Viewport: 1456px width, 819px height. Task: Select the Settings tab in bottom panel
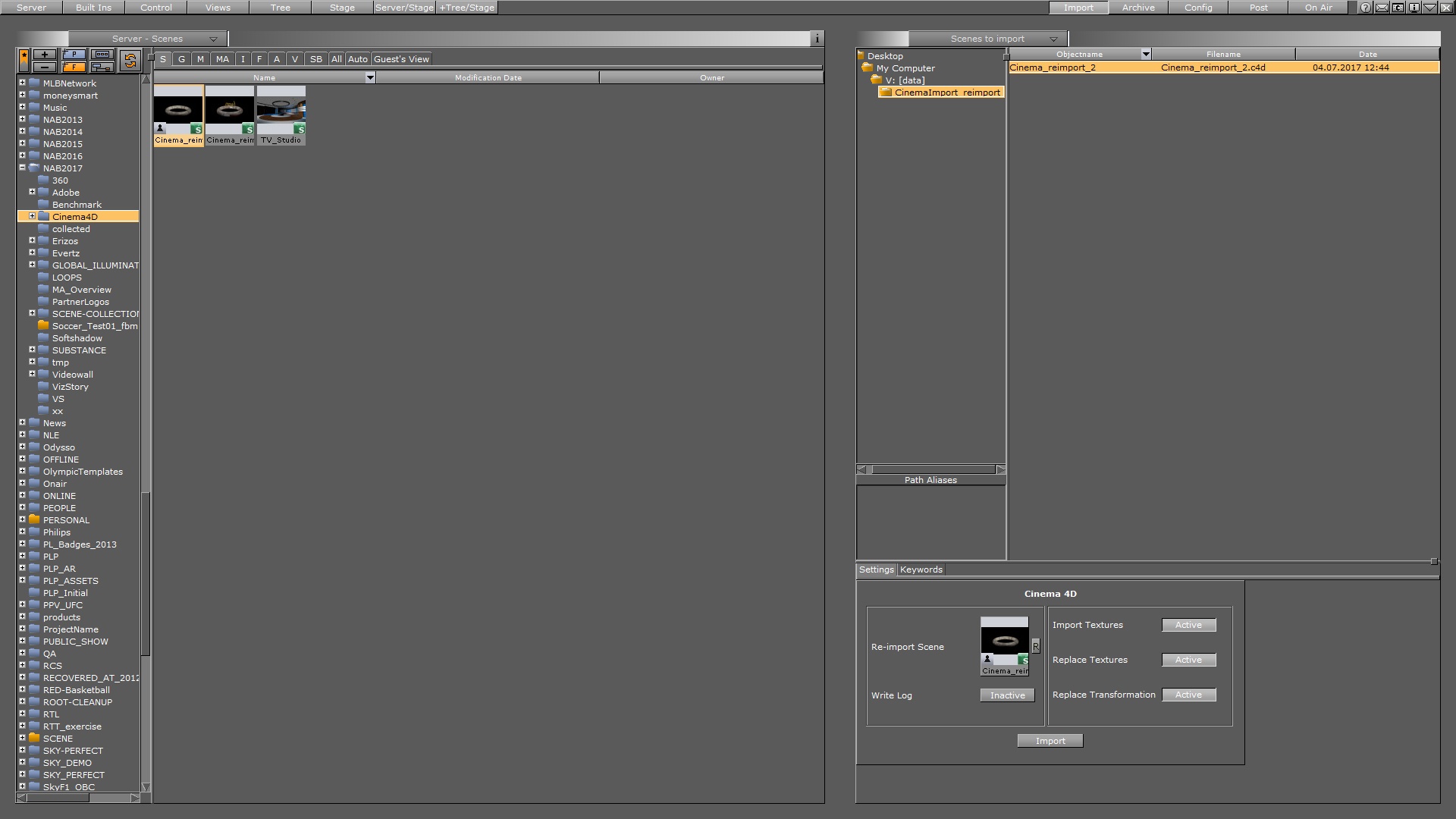(875, 569)
